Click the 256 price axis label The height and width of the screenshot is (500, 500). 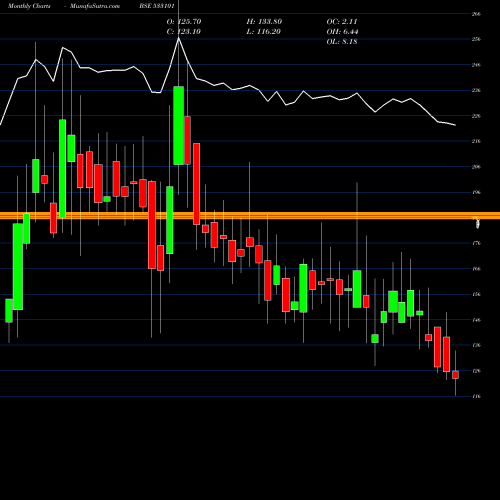[x=476, y=39]
